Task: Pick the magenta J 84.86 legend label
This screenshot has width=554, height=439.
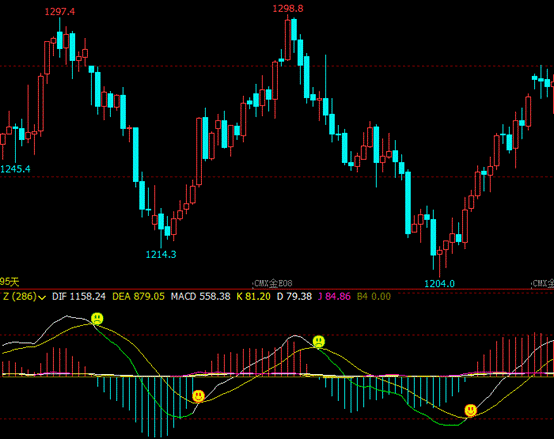Action: click(x=334, y=296)
